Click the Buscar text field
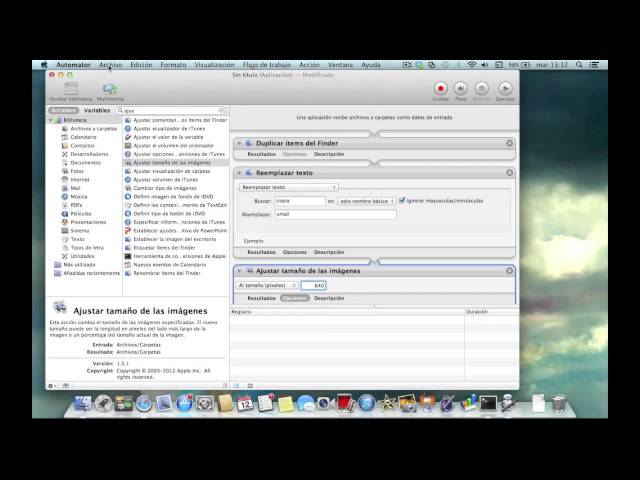The height and width of the screenshot is (480, 640). pos(300,201)
